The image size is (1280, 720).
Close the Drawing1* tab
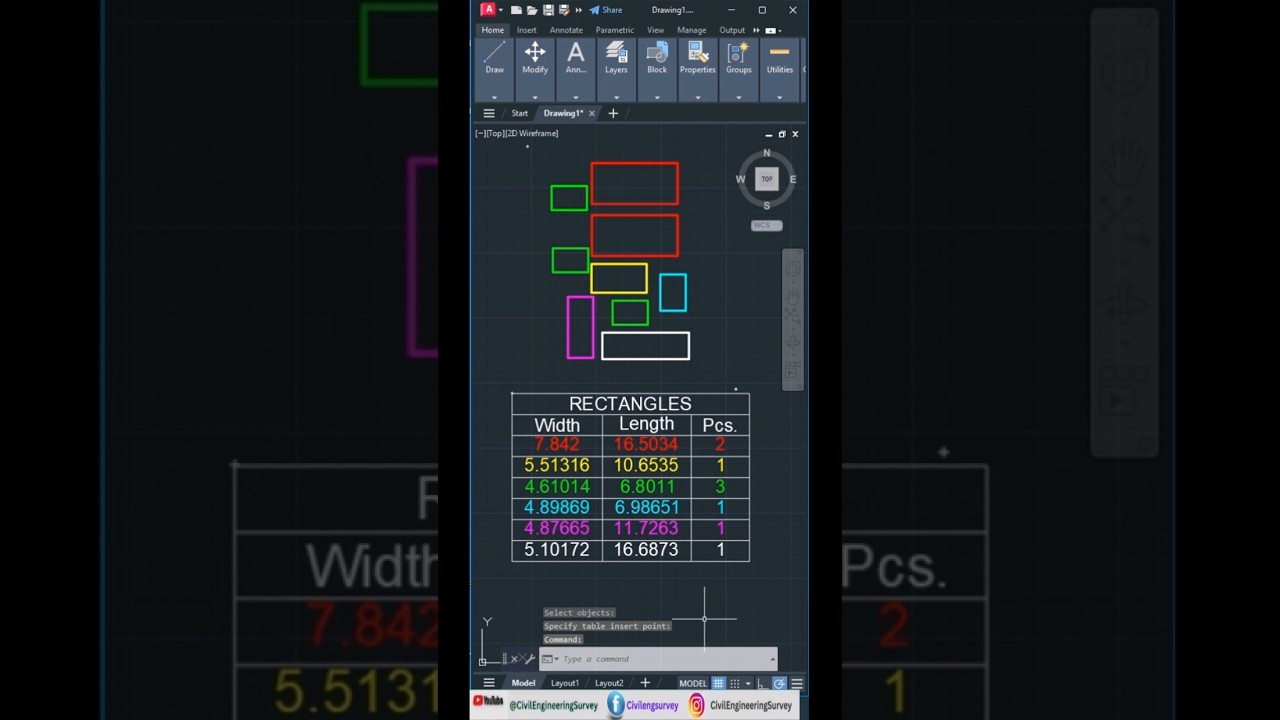tap(591, 113)
